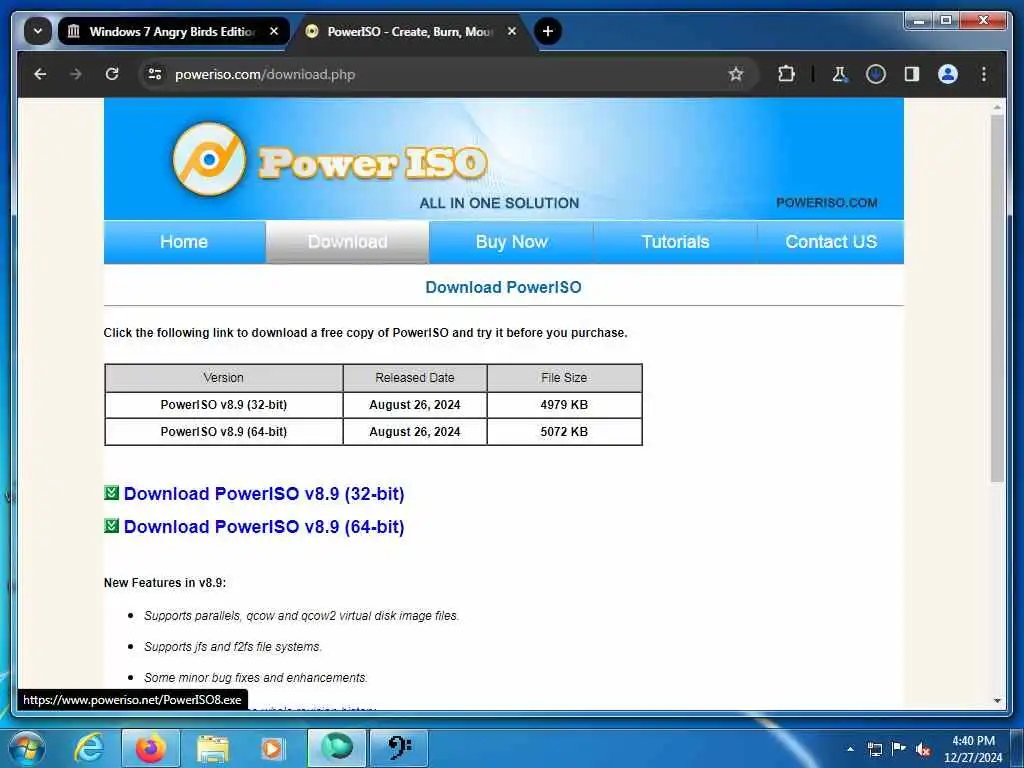Click the Released Date column header
Viewport: 1024px width, 768px height.
tap(415, 377)
